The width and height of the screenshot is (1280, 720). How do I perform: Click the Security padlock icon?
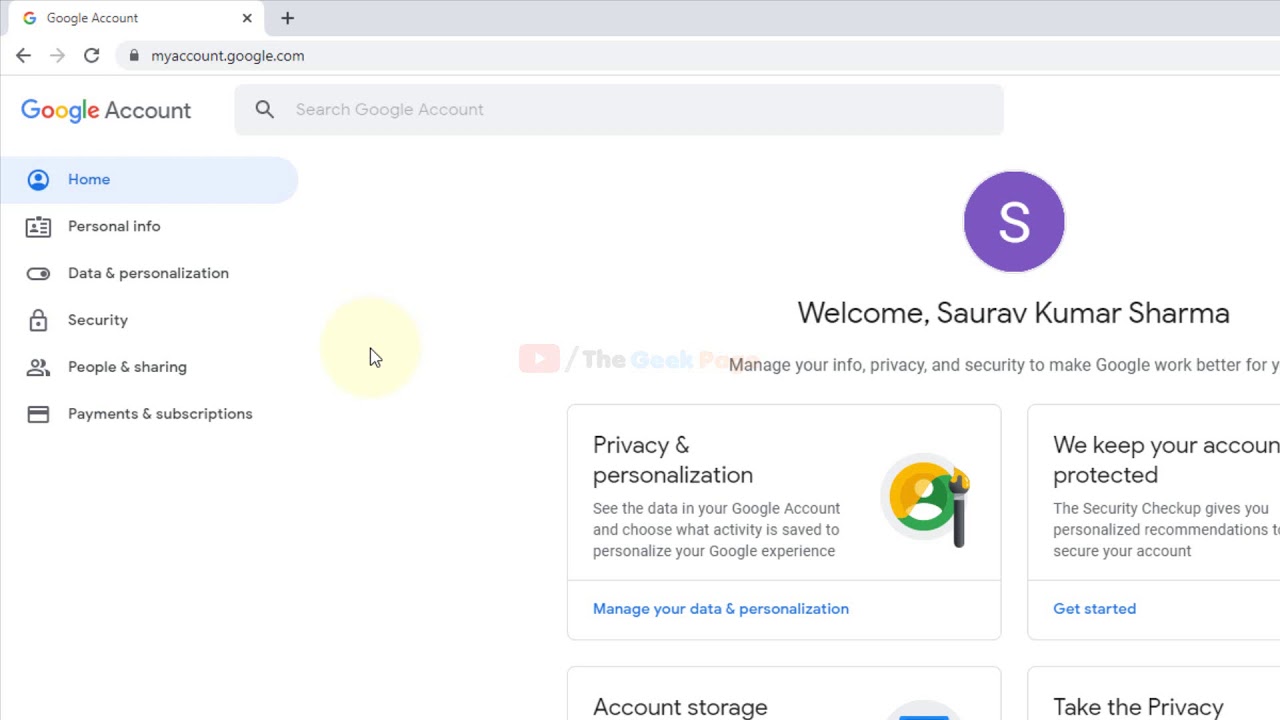pyautogui.click(x=38, y=321)
